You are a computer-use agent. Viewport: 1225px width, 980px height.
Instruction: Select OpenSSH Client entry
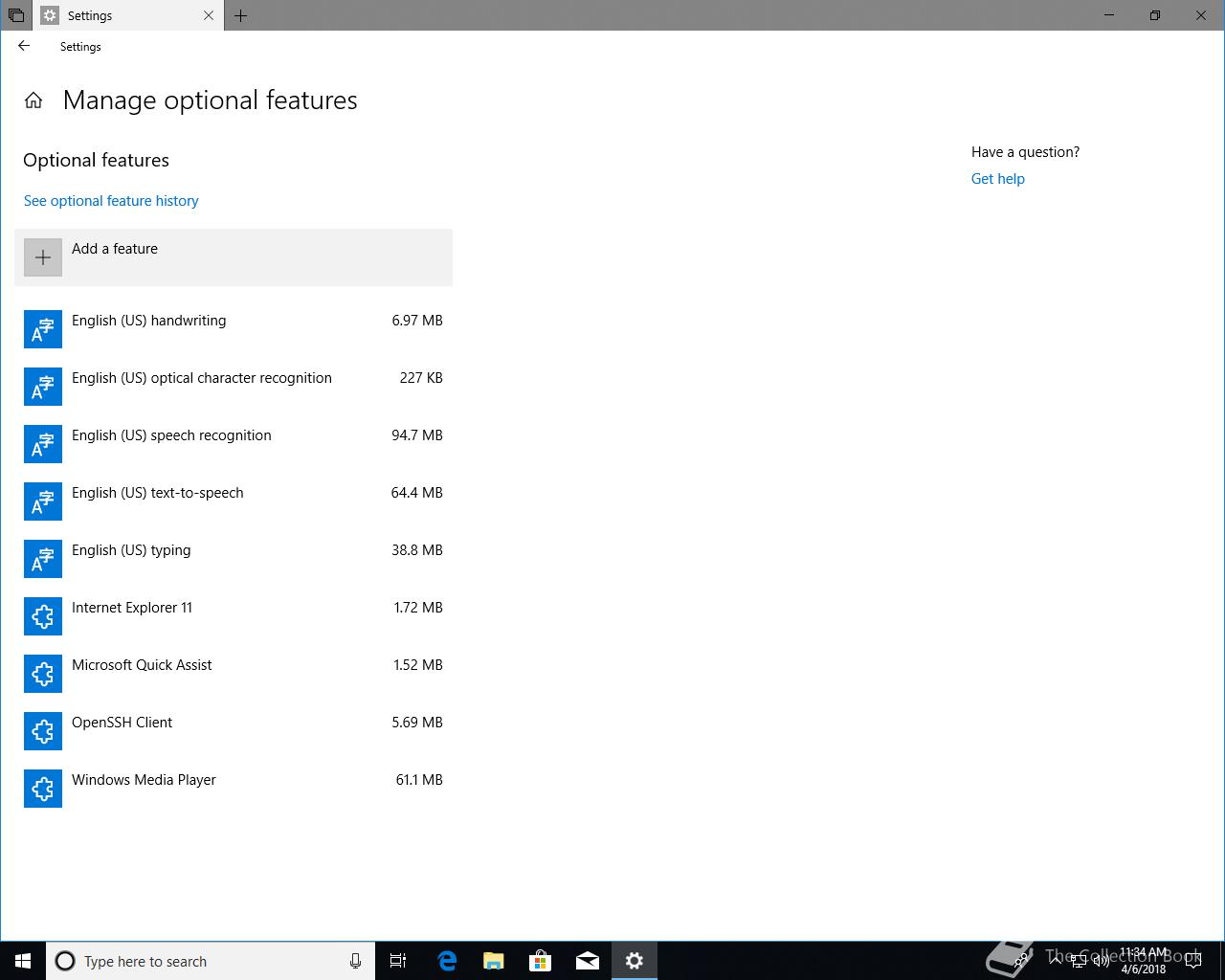234,731
